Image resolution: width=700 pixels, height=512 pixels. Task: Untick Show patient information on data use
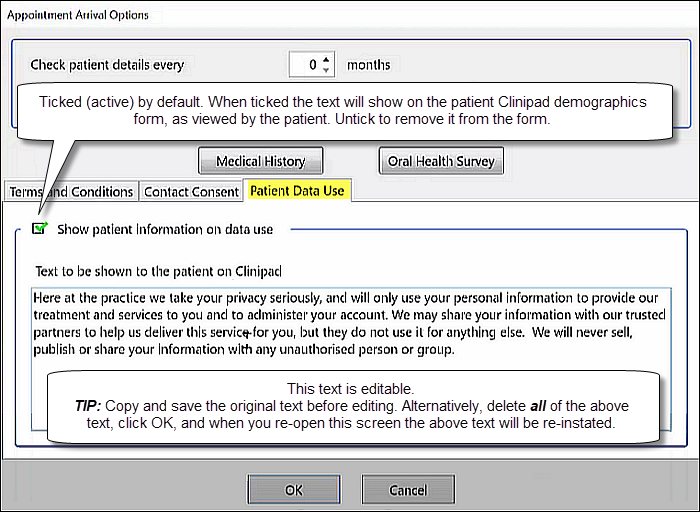40,229
